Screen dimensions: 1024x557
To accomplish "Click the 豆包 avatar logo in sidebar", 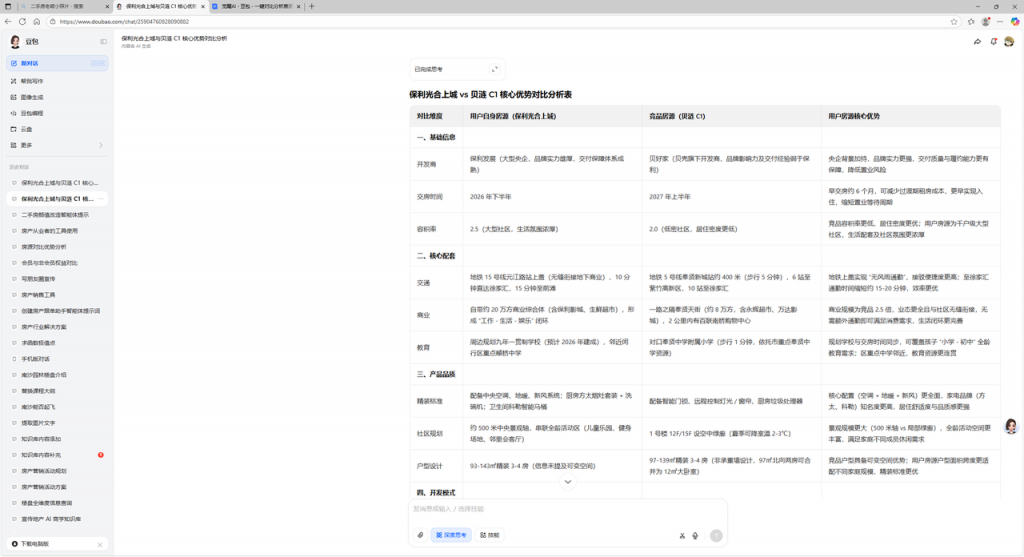I will (15, 42).
